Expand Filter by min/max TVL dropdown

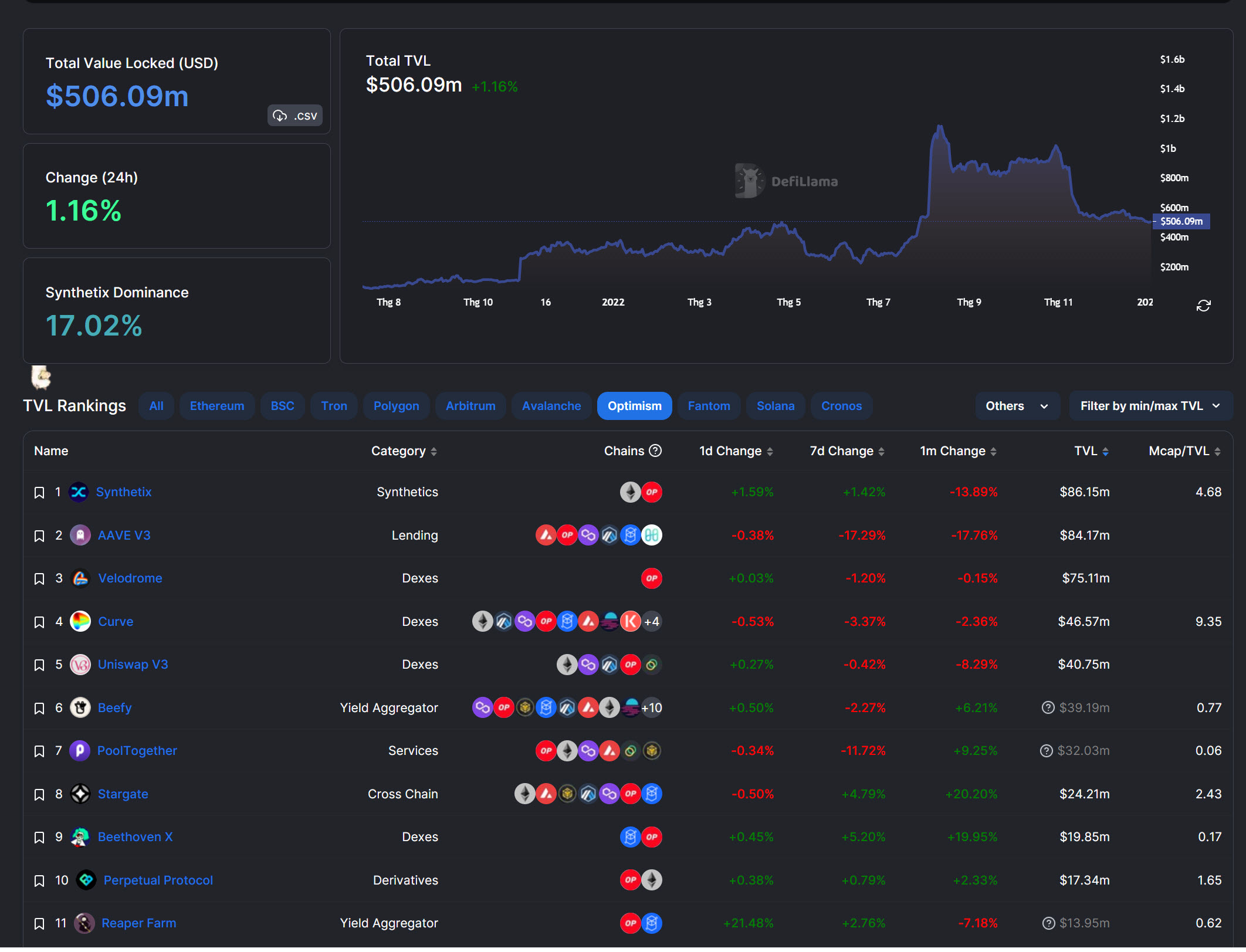1150,406
